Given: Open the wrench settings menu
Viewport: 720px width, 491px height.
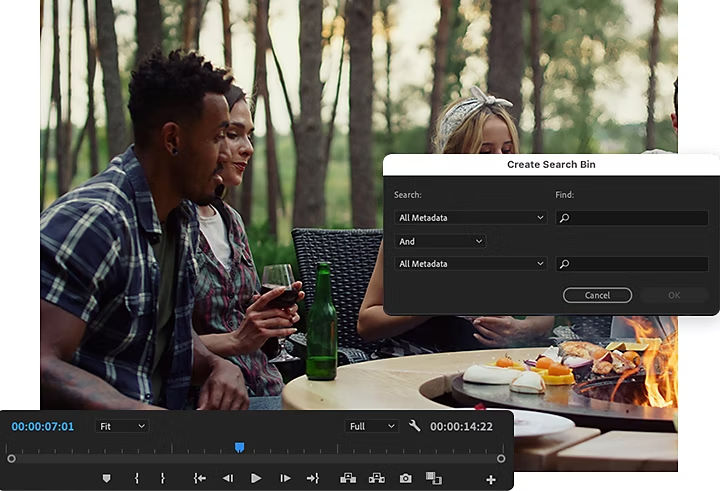Looking at the screenshot, I should click(415, 426).
